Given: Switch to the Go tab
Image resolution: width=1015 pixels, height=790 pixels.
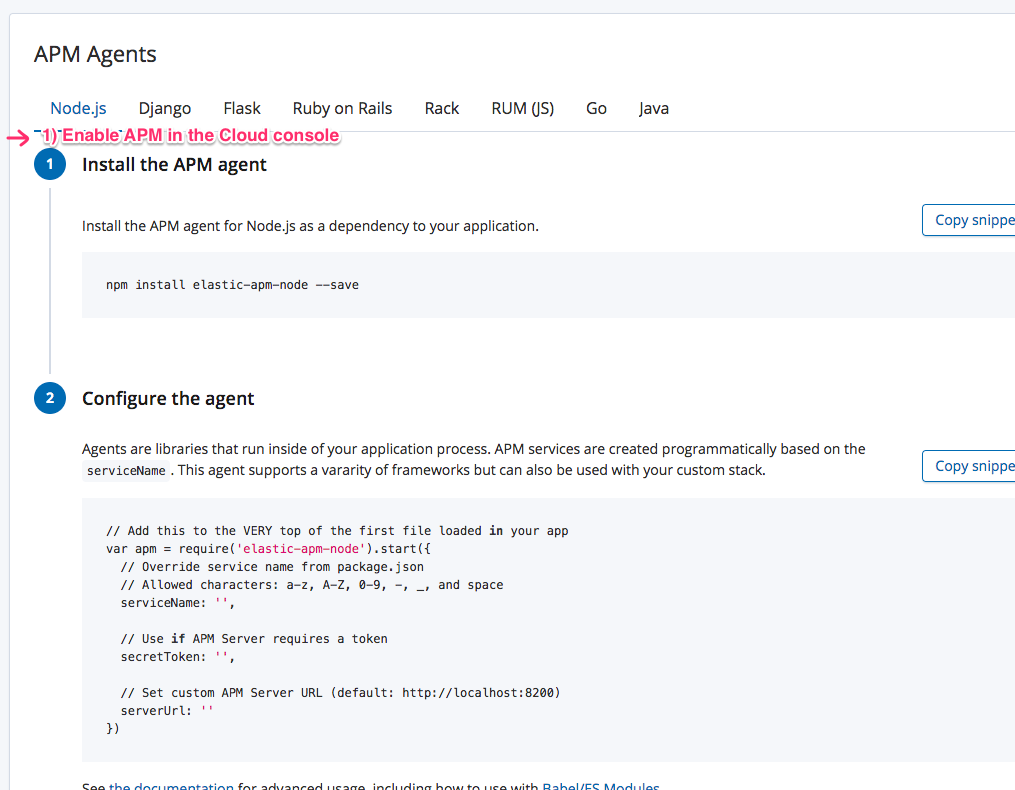Looking at the screenshot, I should (x=596, y=108).
